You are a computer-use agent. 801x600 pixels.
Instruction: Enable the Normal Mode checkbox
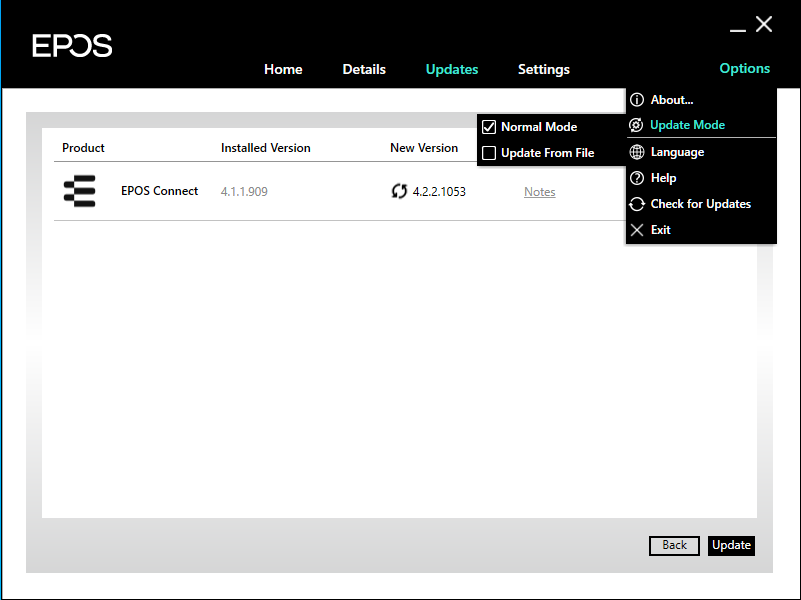pos(489,127)
